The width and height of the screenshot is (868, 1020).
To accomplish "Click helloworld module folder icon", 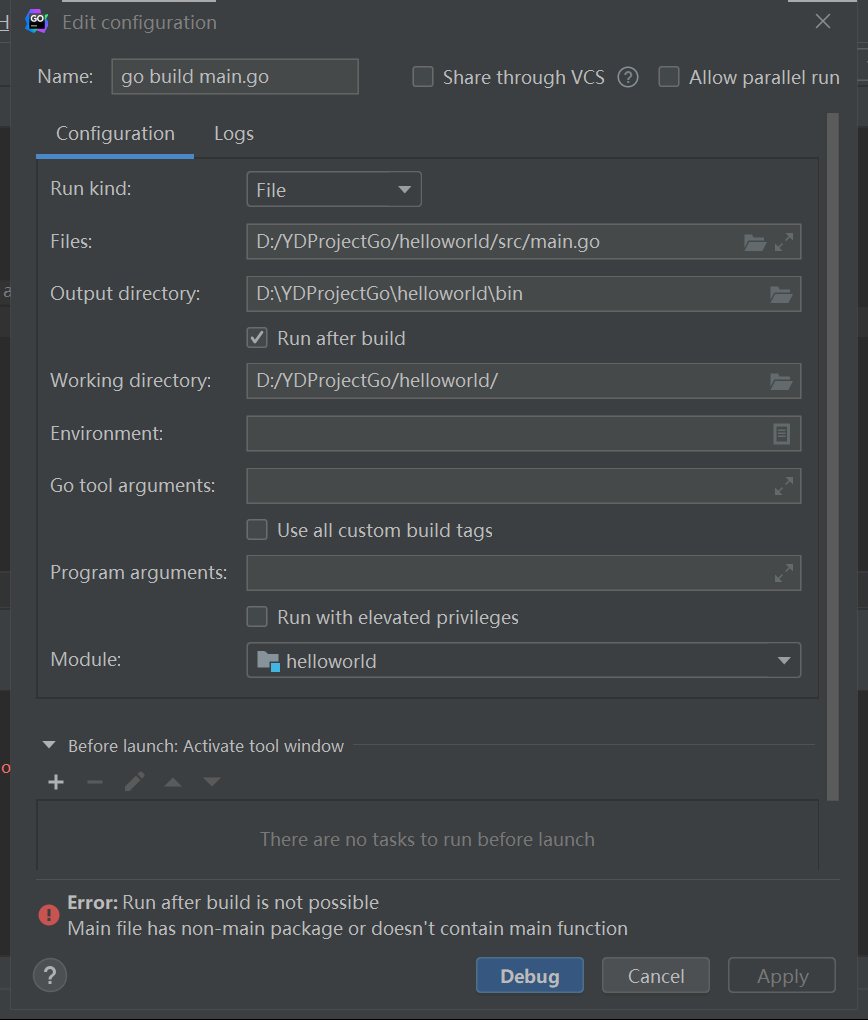I will (x=268, y=661).
